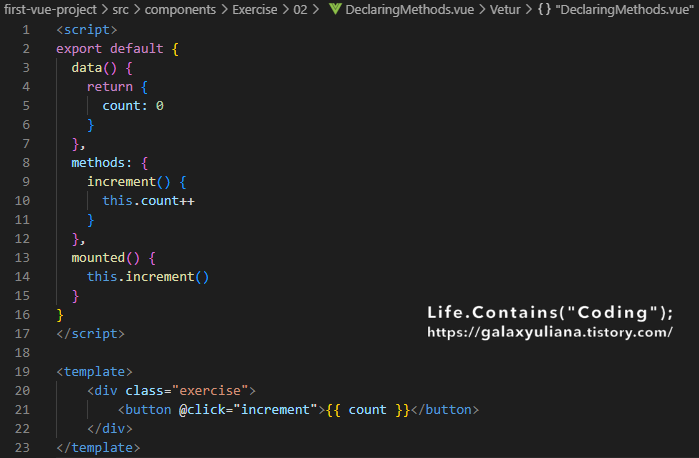This screenshot has height=458, width=699.
Task: Click the 'export' keyword
Action: pos(79,49)
